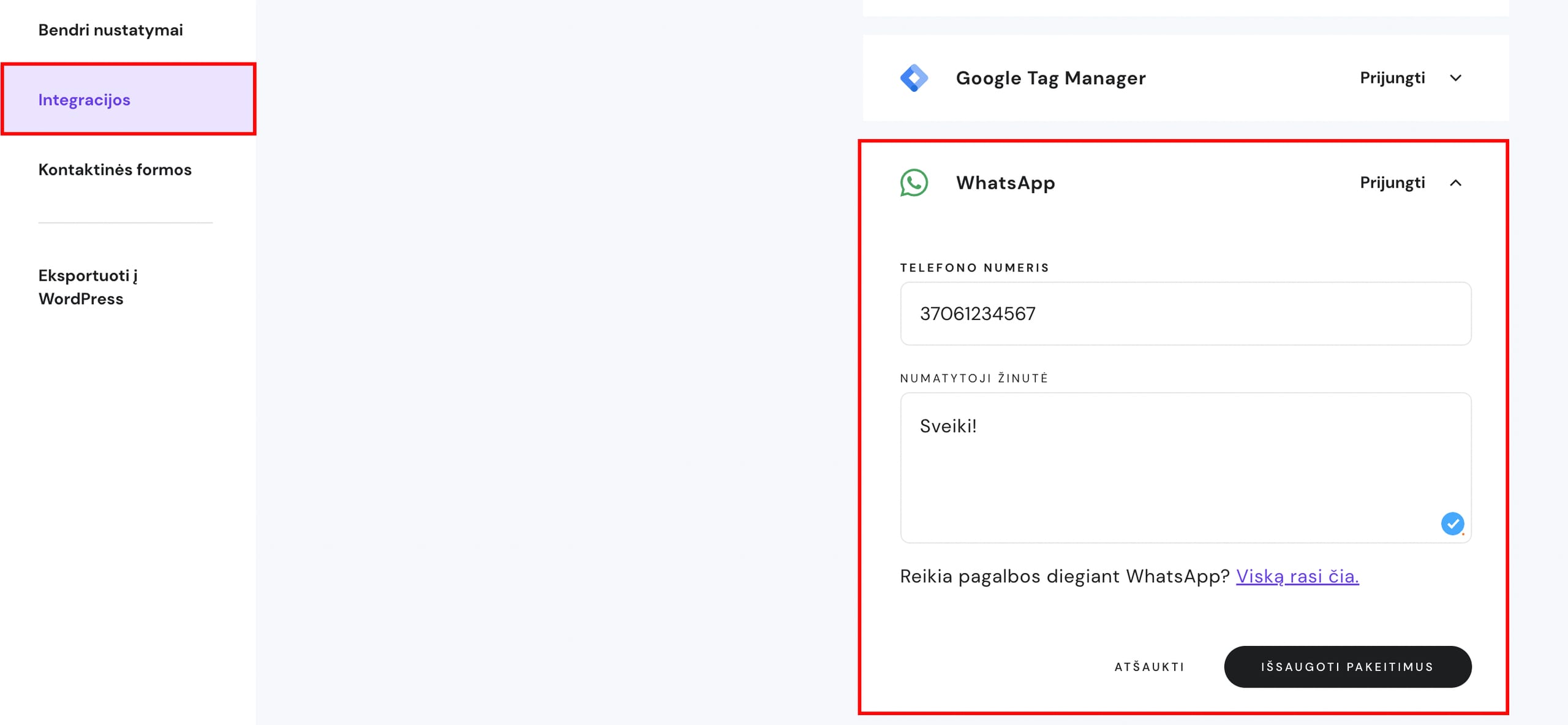Click Prijungti text in Google Tag Manager row
1568x725 pixels.
click(1392, 78)
